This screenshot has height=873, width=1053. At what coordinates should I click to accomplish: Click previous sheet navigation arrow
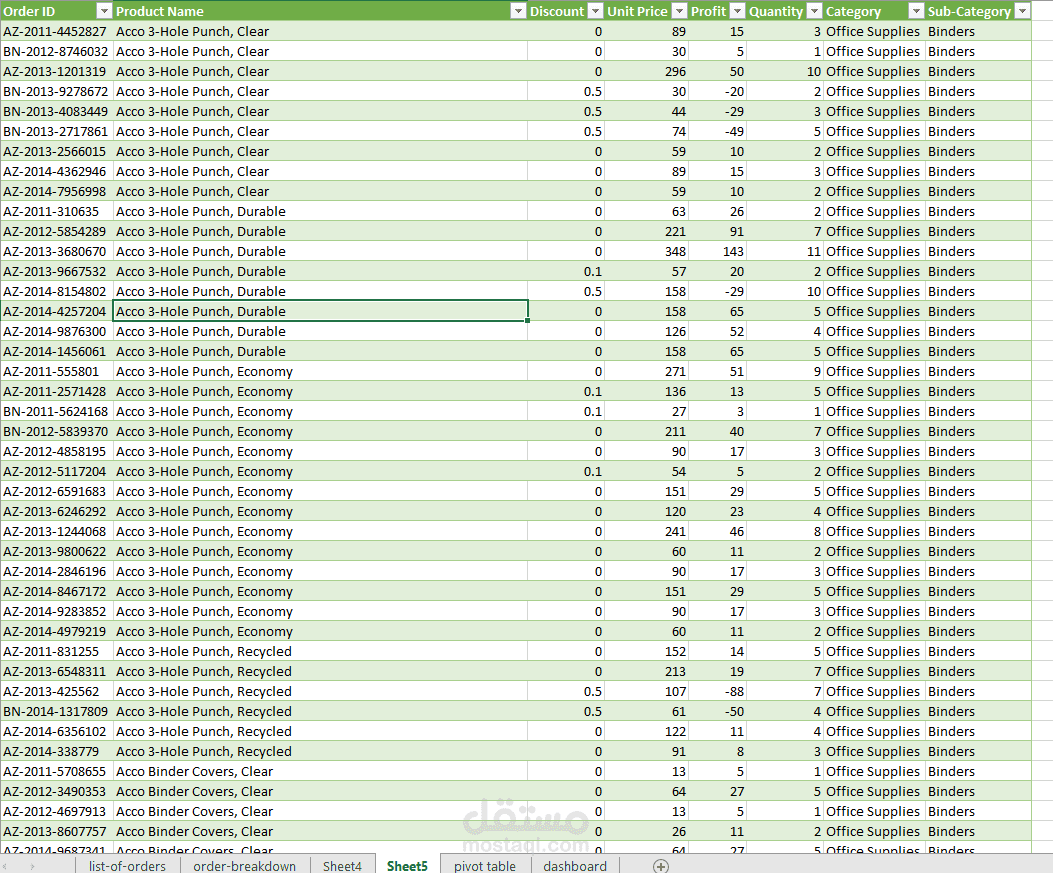6,866
